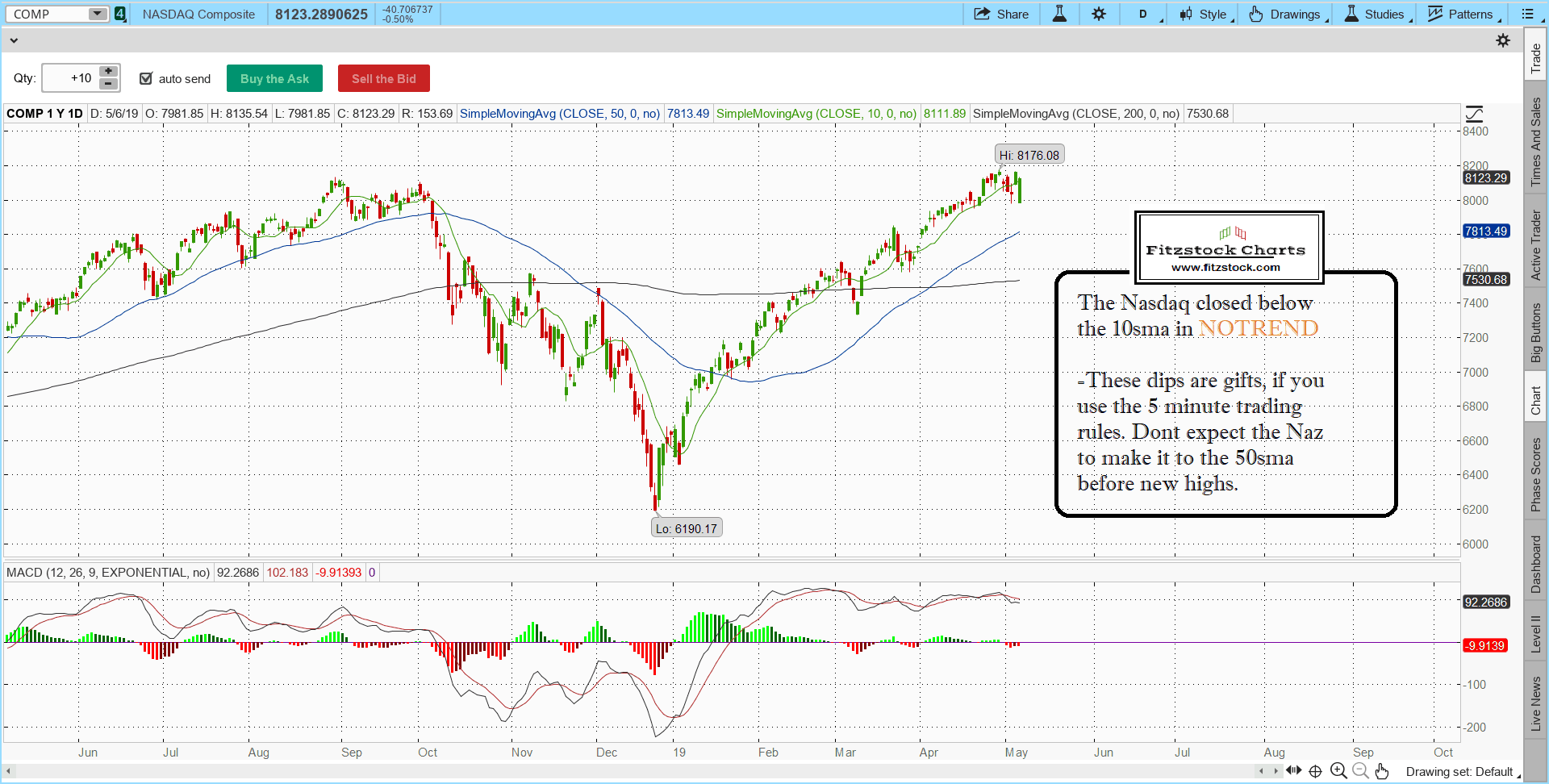Click the hand pointer drawing tool icon
This screenshot has width=1549, height=784.
click(x=1382, y=771)
